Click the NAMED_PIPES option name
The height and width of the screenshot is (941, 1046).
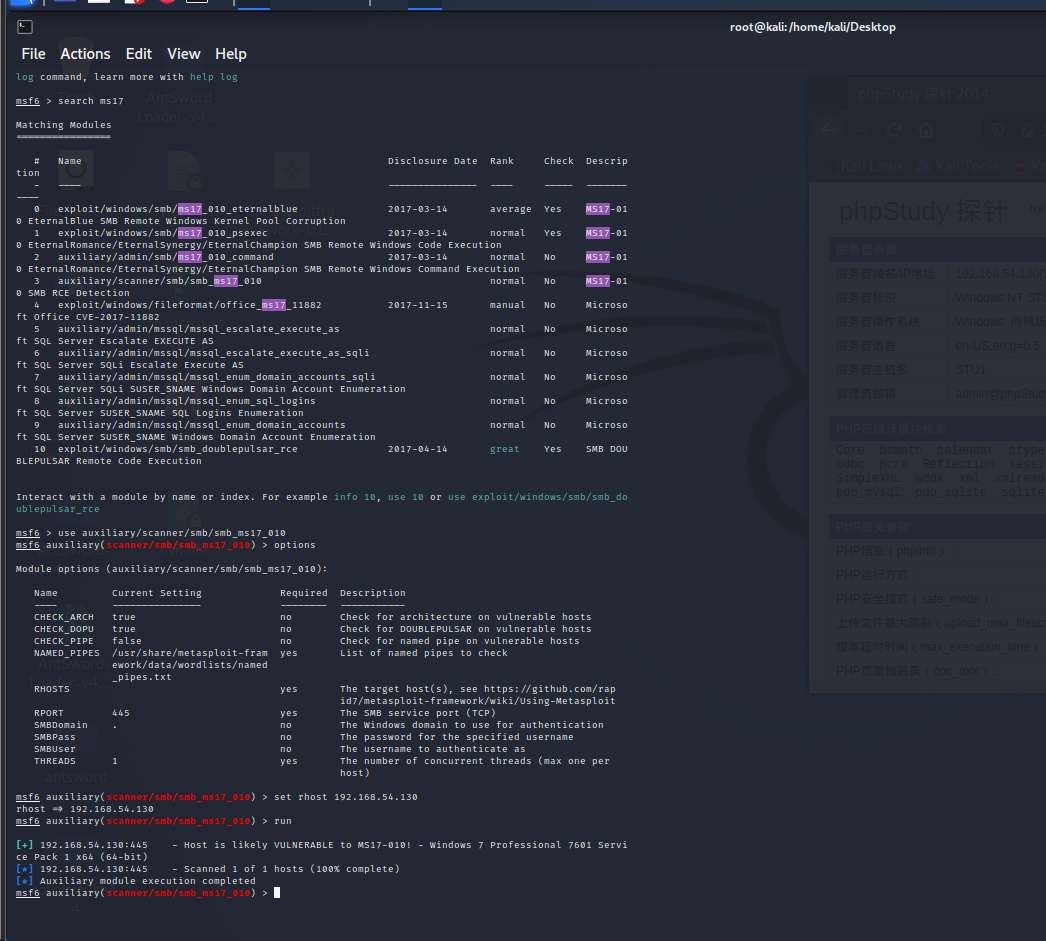pyautogui.click(x=67, y=653)
